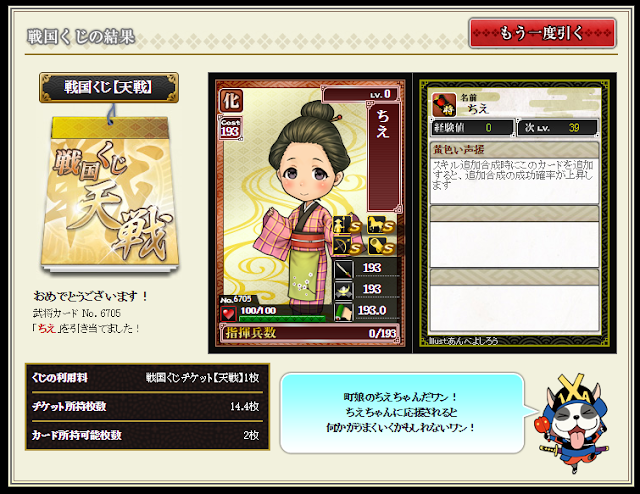Click the 将 badge icon beside name
Viewport: 640px width, 494px height.
pyautogui.click(x=444, y=105)
